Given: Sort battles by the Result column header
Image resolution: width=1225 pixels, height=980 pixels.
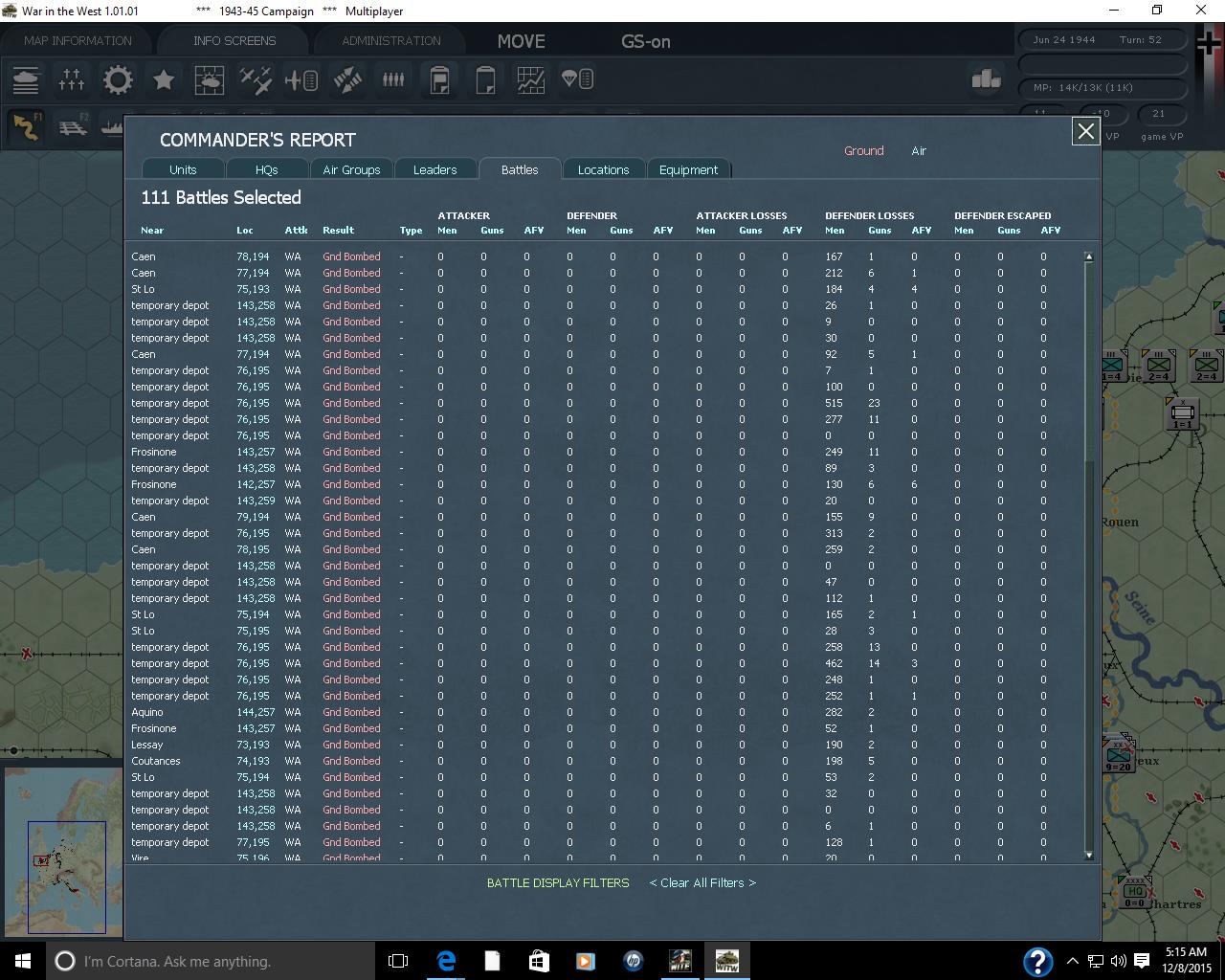Looking at the screenshot, I should (x=338, y=230).
